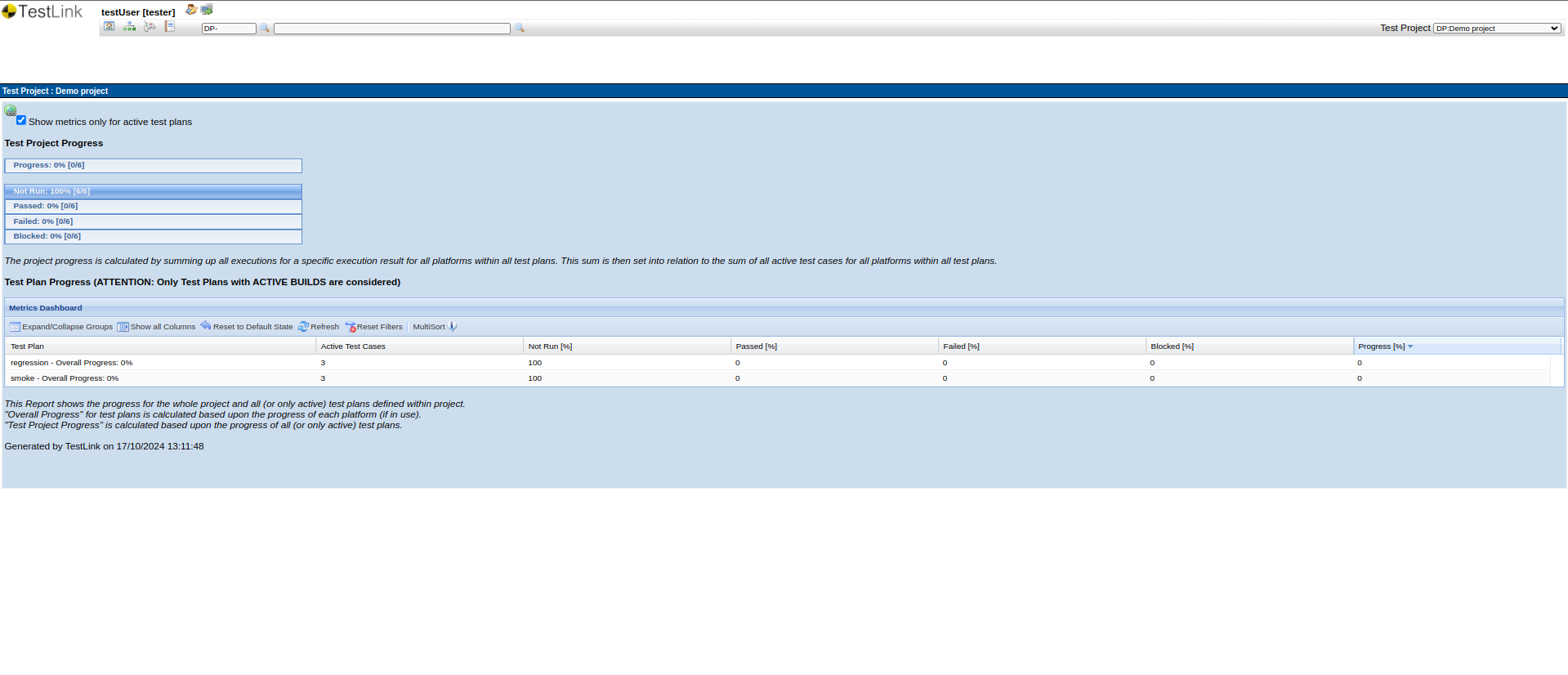Click the full-text search magnifier icon

(x=519, y=29)
